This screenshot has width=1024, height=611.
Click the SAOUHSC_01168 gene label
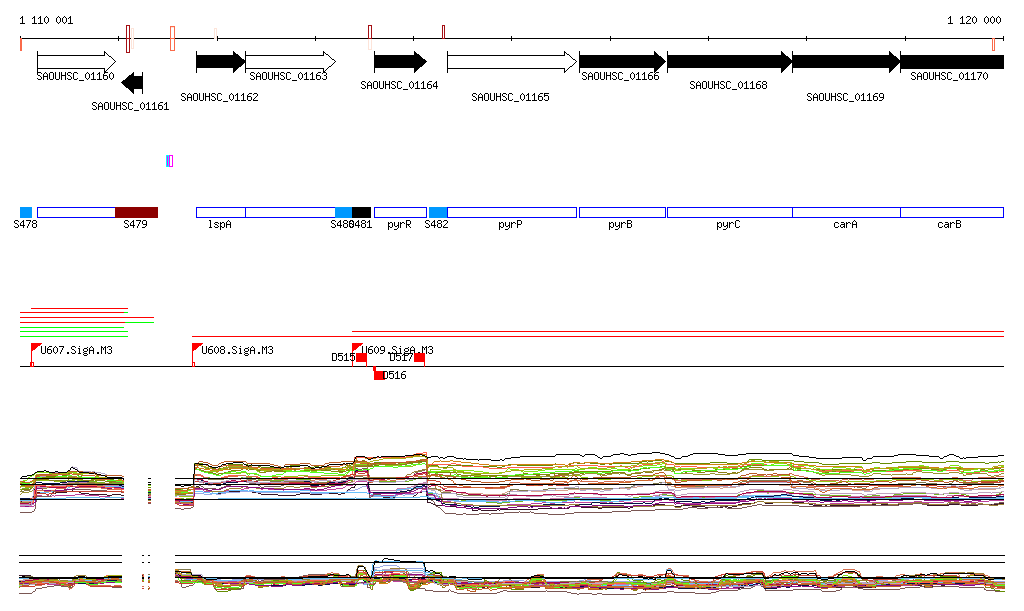[x=728, y=86]
